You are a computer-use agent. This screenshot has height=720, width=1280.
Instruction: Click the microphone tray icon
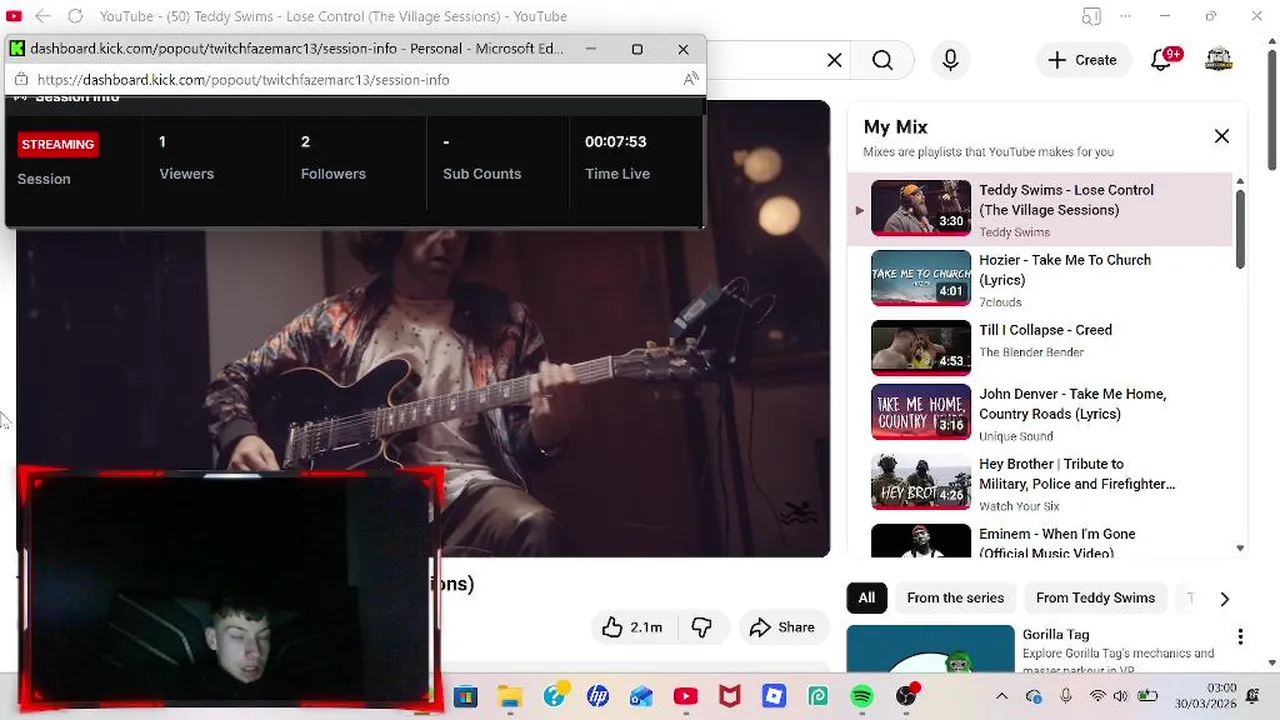1066,696
